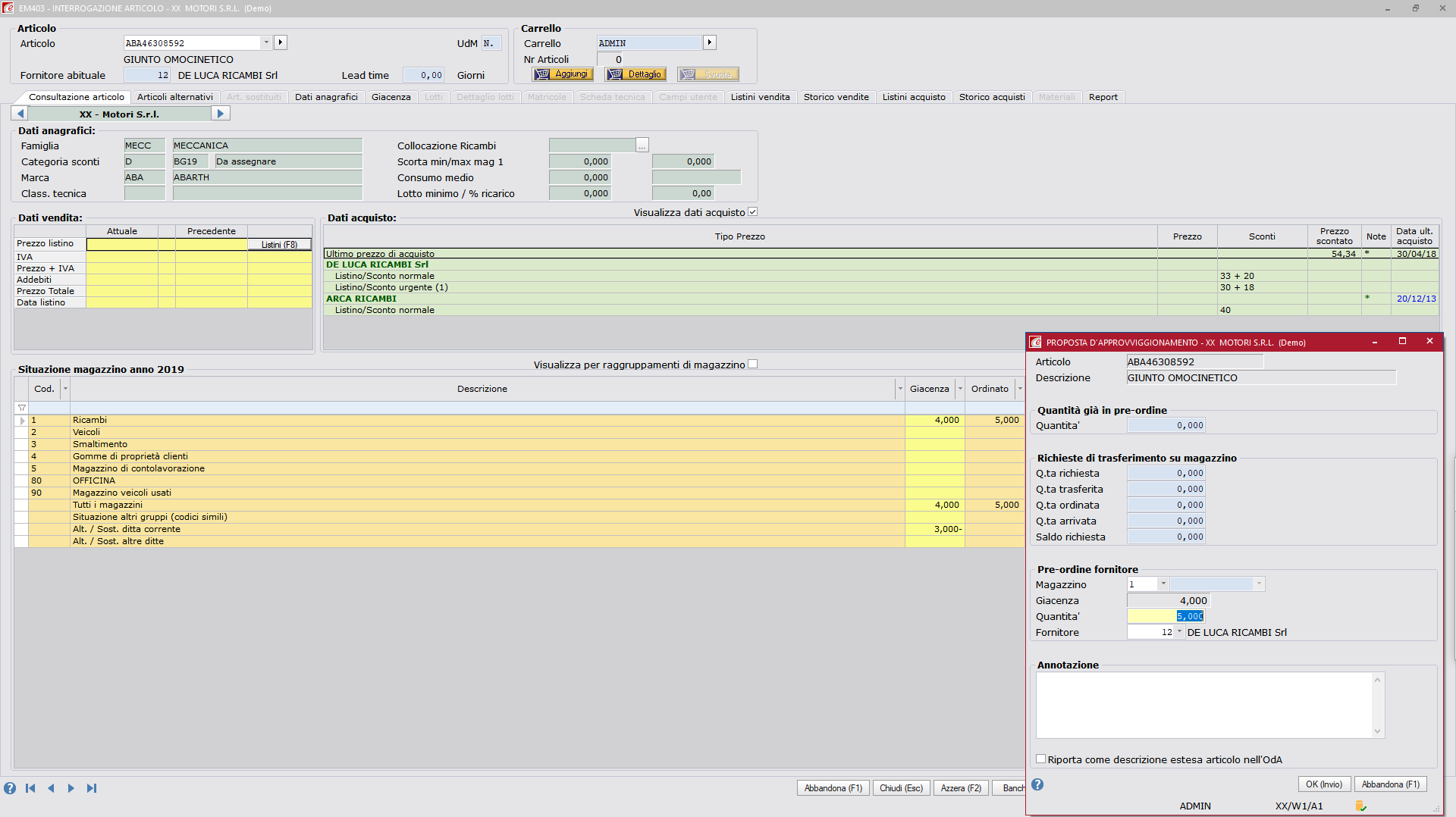The height and width of the screenshot is (817, 1456).
Task: Open Listini acquisto tab
Action: click(914, 97)
